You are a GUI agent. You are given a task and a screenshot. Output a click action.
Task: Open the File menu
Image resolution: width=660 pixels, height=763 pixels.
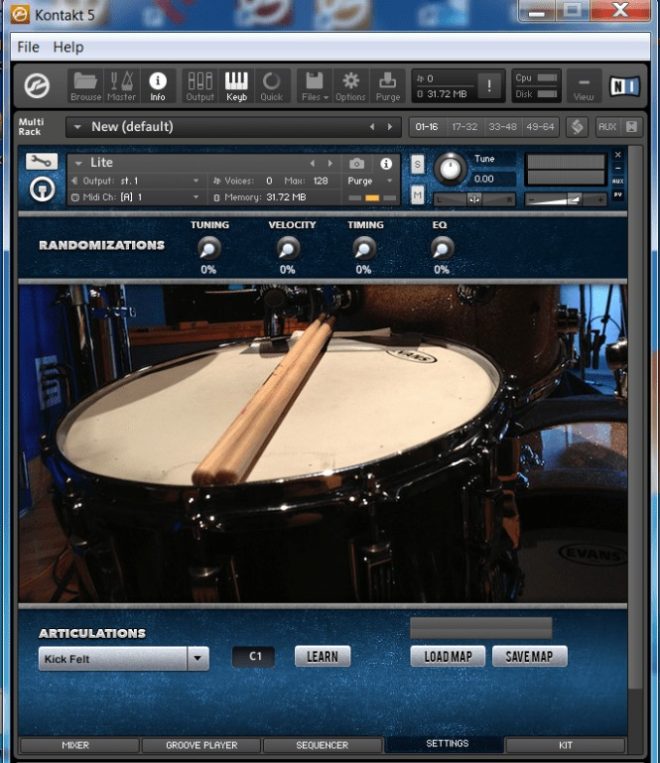coord(28,47)
